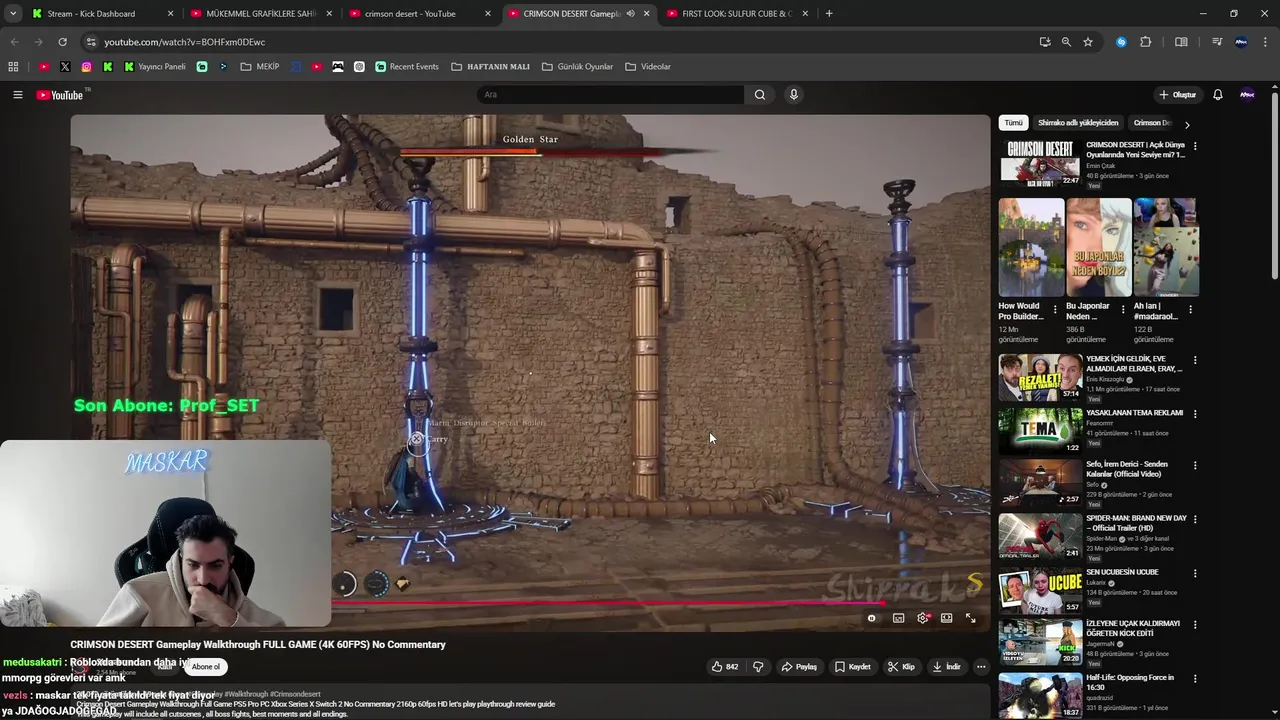Open Chrome zoom magnifier in address bar
This screenshot has height=720, width=1280.
click(x=1066, y=42)
